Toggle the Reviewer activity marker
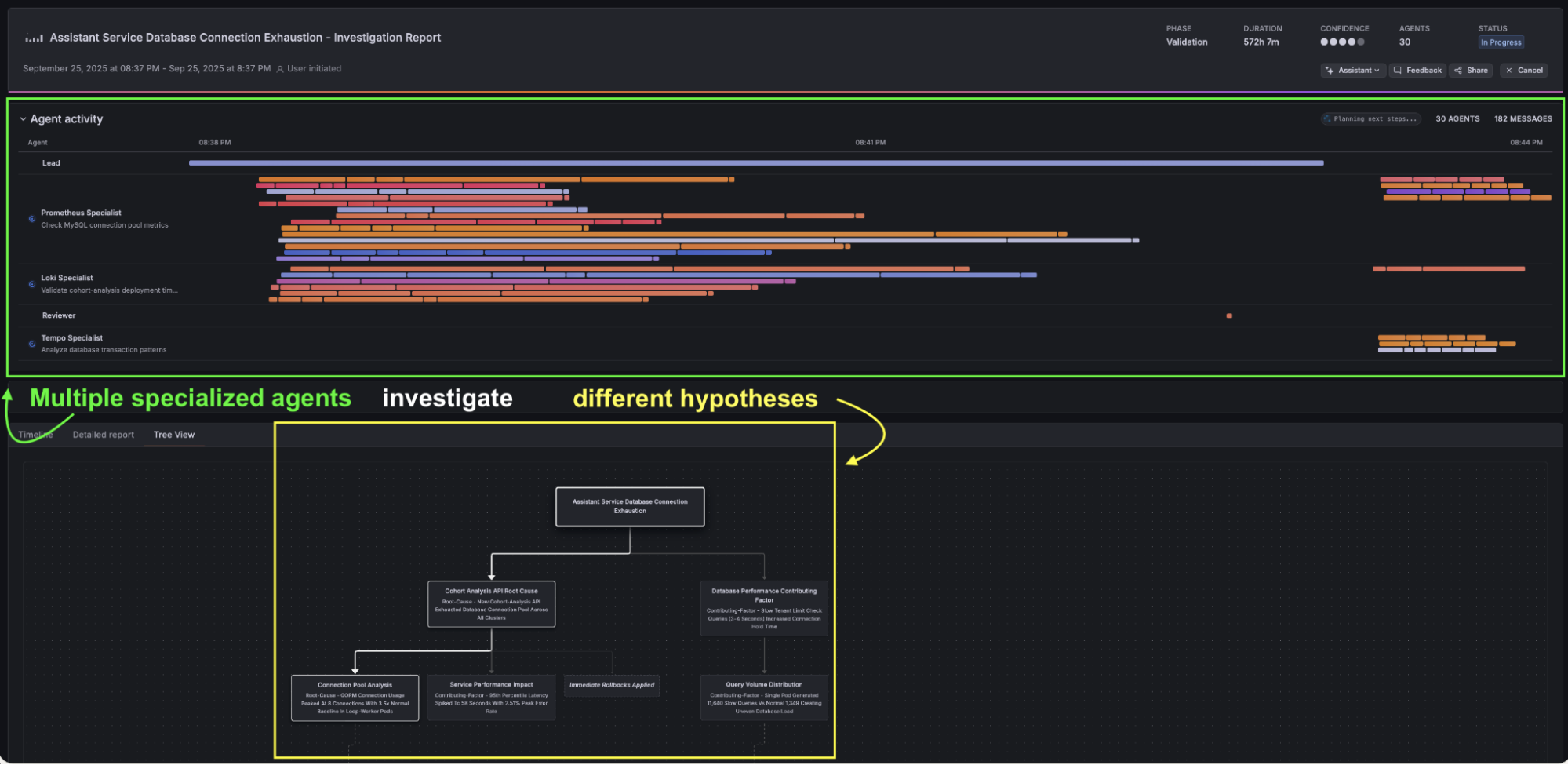Viewport: 1568px width, 765px height. (1228, 315)
